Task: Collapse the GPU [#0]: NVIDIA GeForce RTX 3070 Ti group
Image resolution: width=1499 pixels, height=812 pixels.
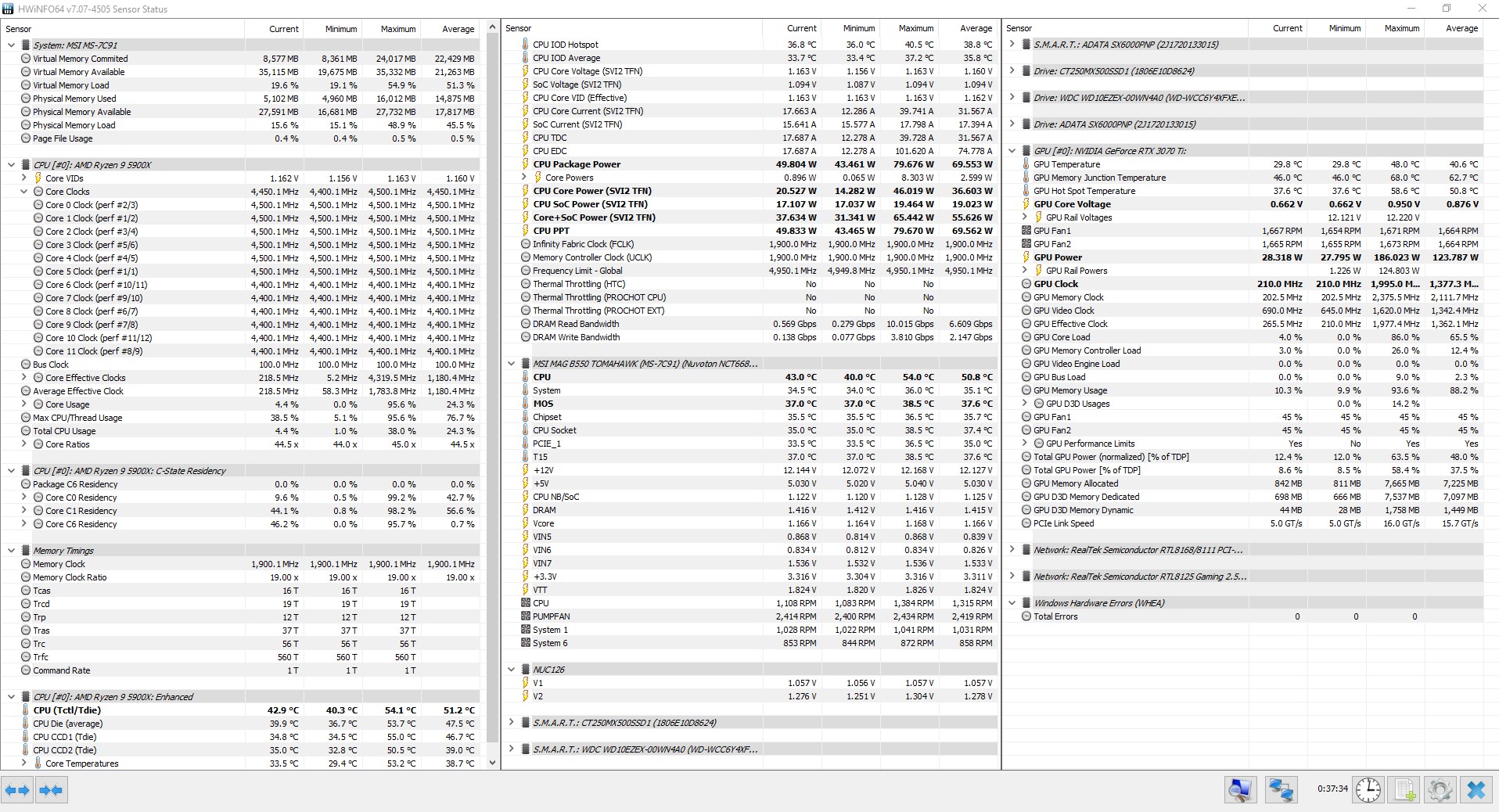Action: coord(1012,151)
